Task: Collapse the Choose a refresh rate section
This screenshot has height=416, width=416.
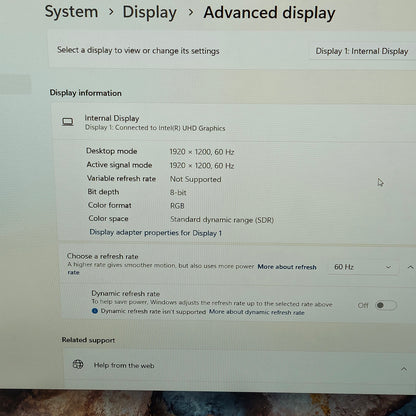Action: pos(410,267)
